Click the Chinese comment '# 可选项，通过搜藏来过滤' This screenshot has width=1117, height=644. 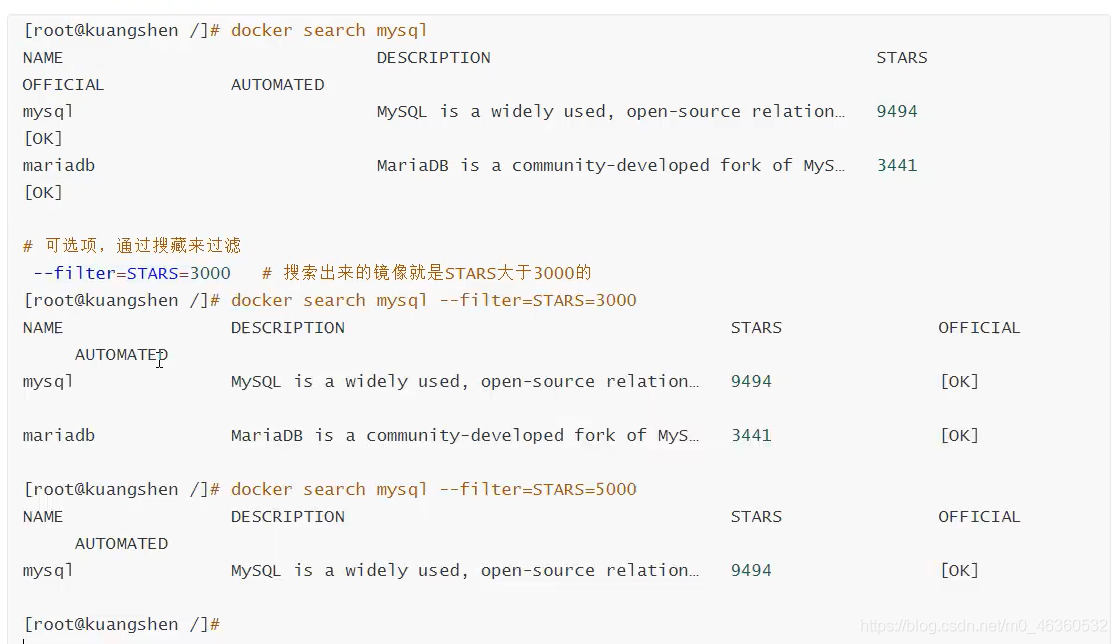pos(132,246)
